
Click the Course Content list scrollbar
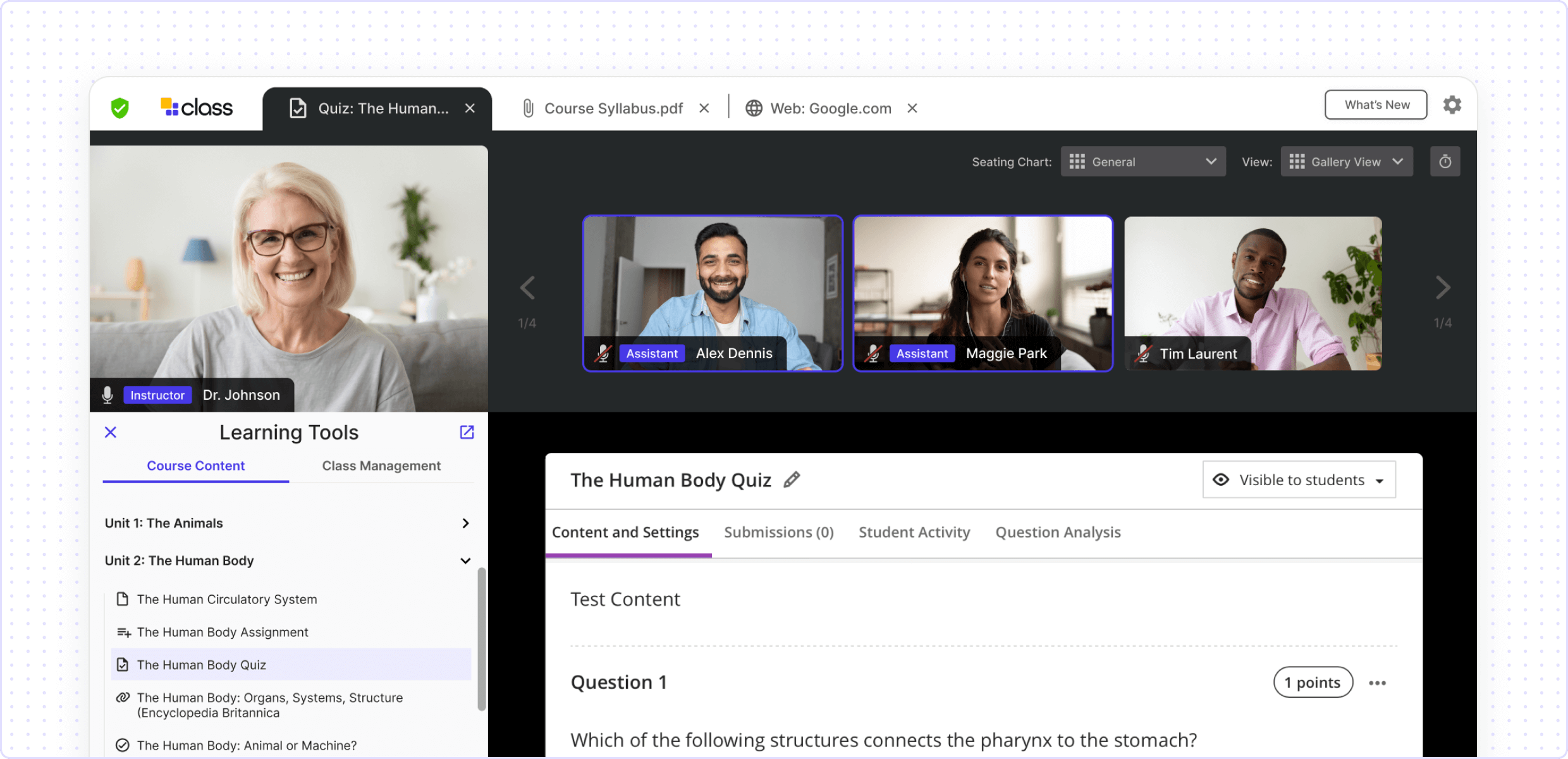pyautogui.click(x=481, y=639)
